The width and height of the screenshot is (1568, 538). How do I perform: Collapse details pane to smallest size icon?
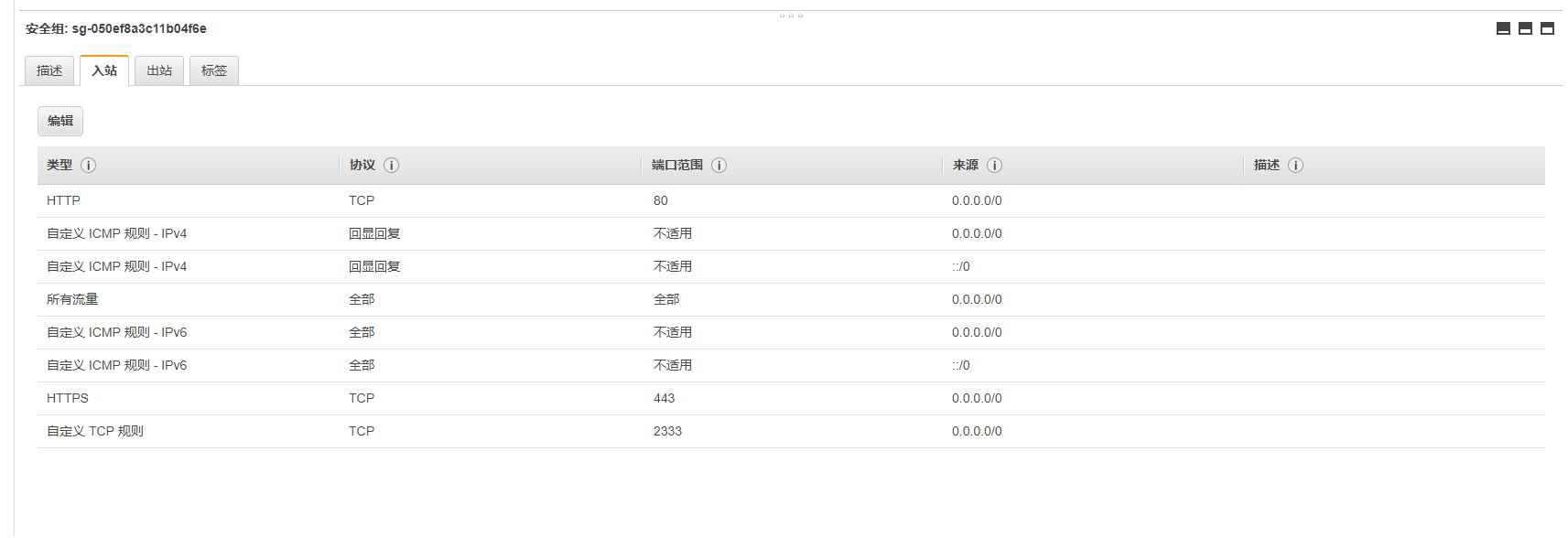(x=1503, y=28)
